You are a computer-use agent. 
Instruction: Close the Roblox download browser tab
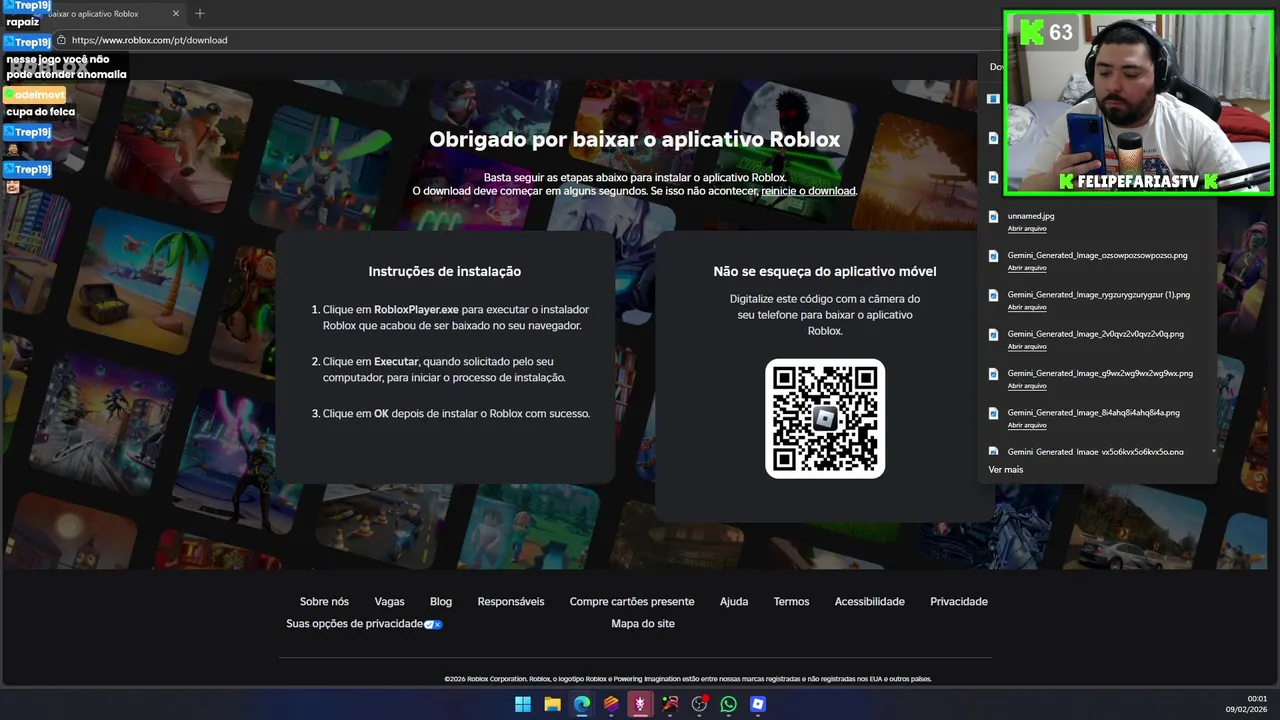pos(176,14)
